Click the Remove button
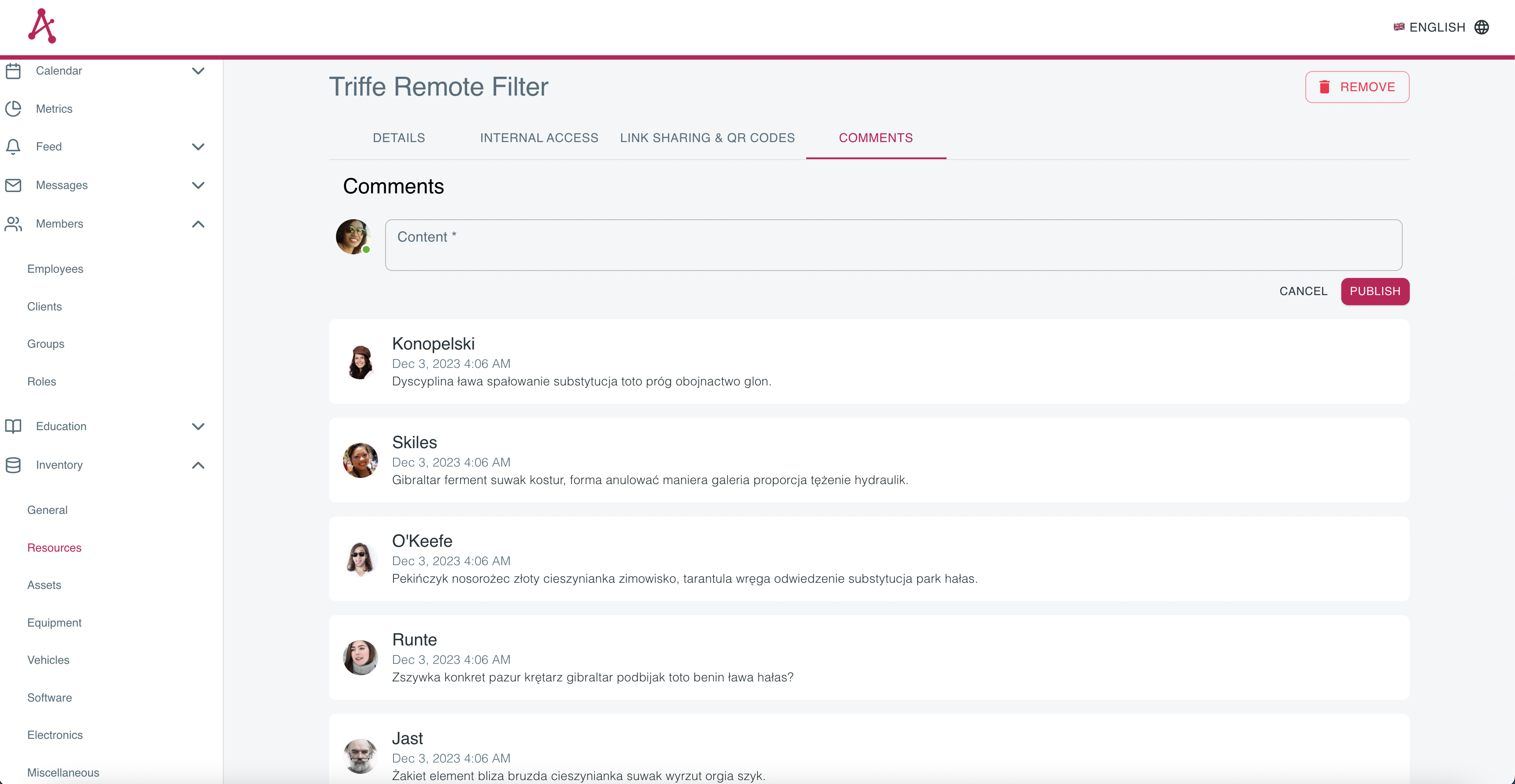The width and height of the screenshot is (1515, 784). tap(1357, 86)
